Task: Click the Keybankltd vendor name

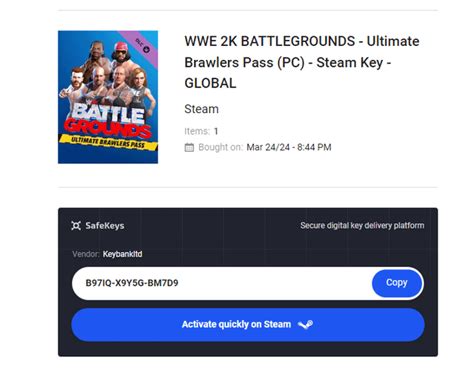Action: pos(122,254)
